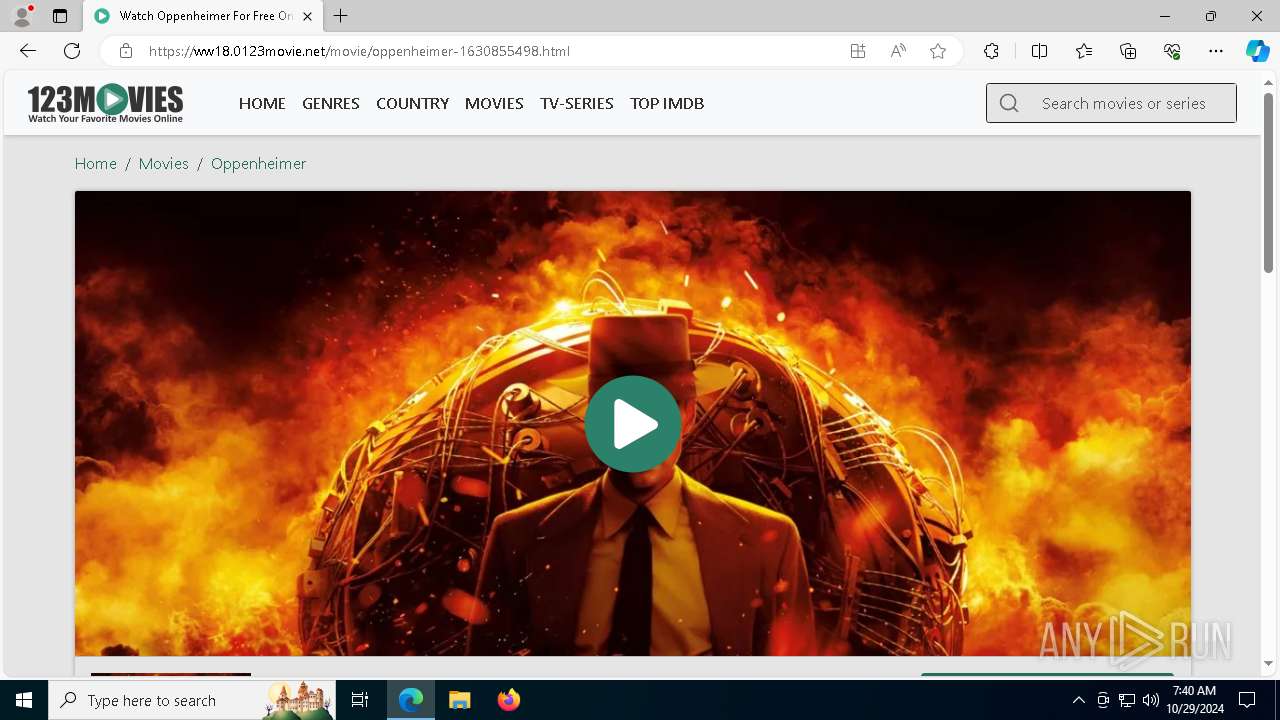Open the Extensions menu
The width and height of the screenshot is (1280, 720).
991,51
